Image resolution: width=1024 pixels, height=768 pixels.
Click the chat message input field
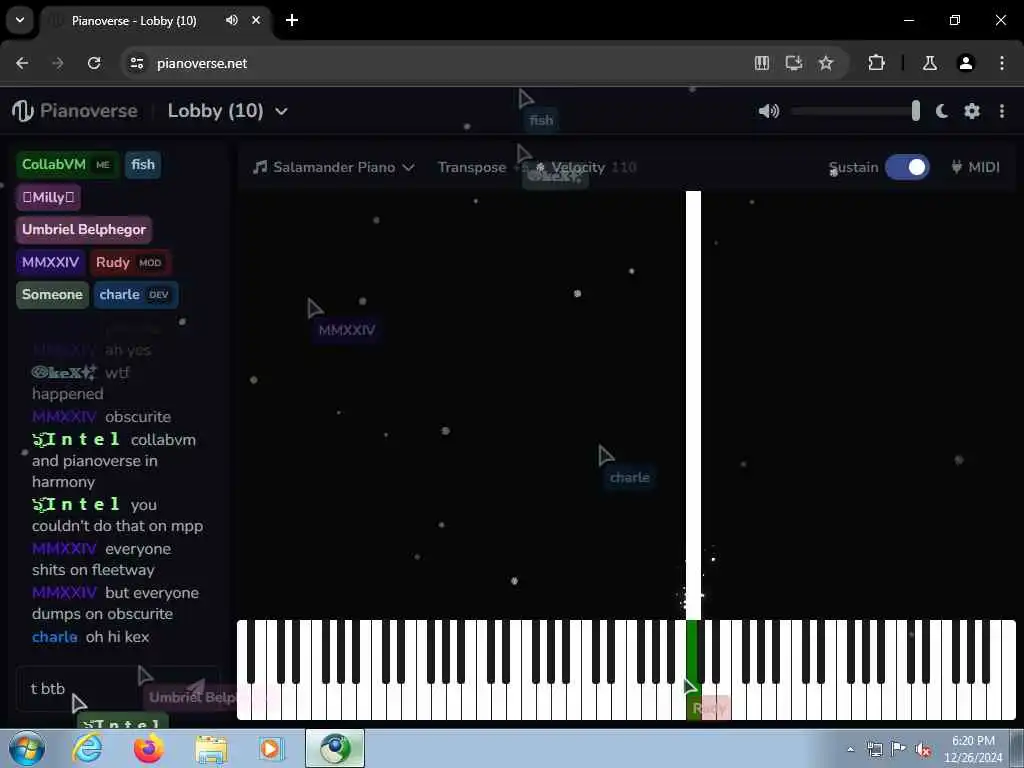(x=118, y=688)
